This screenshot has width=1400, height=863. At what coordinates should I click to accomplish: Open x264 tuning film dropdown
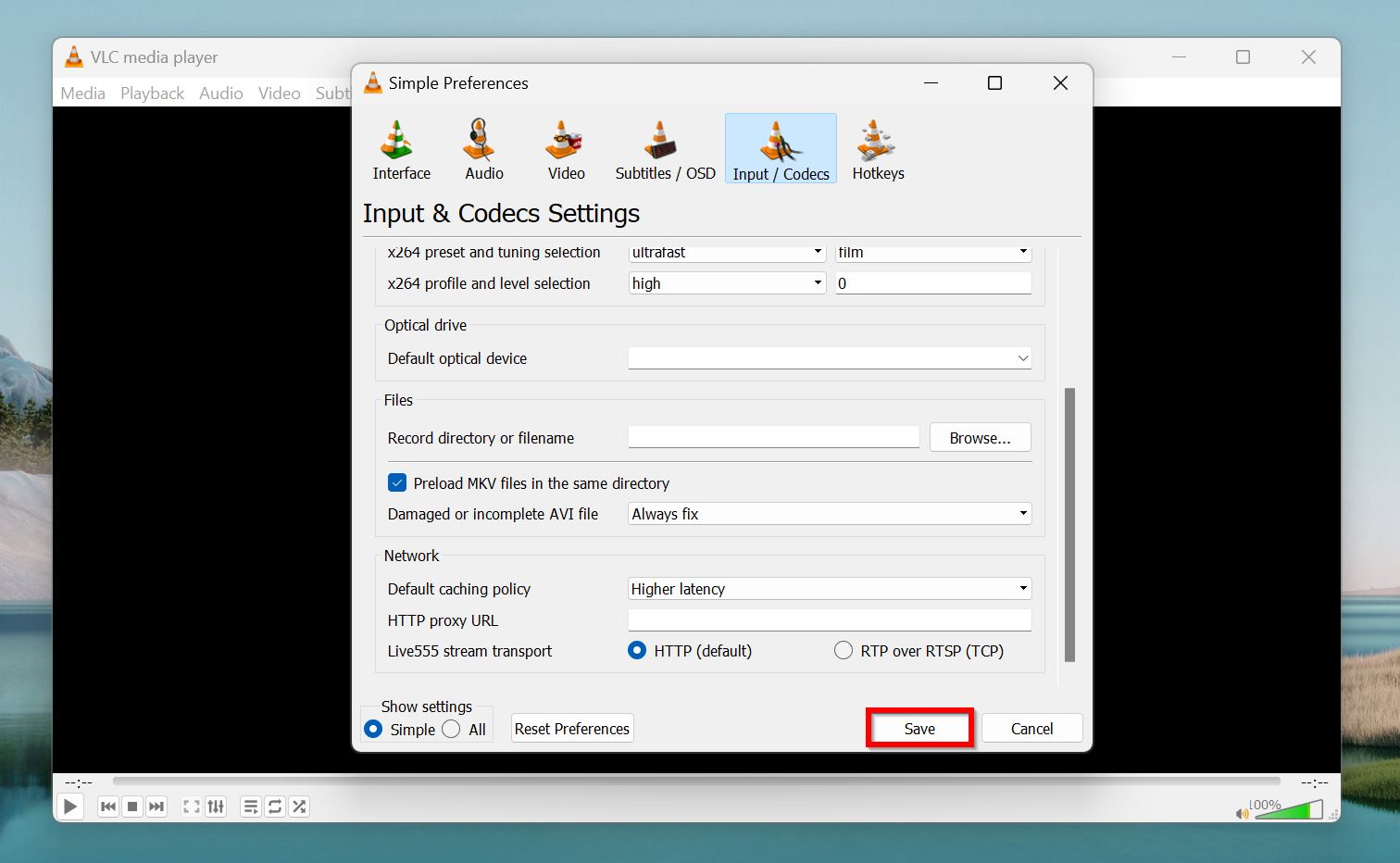(933, 252)
